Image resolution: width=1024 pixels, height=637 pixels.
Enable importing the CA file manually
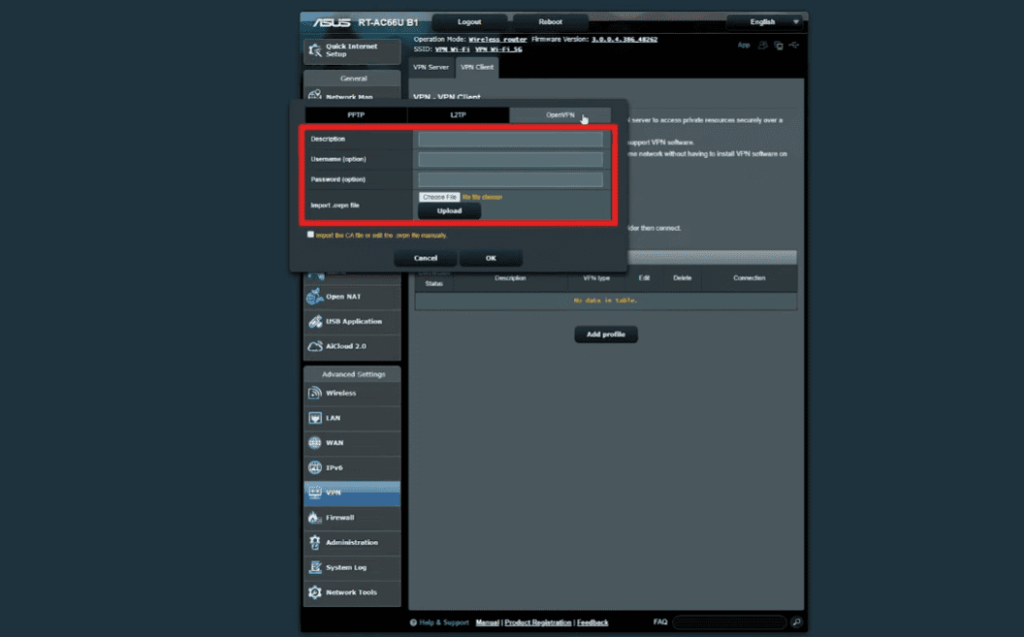click(x=311, y=233)
